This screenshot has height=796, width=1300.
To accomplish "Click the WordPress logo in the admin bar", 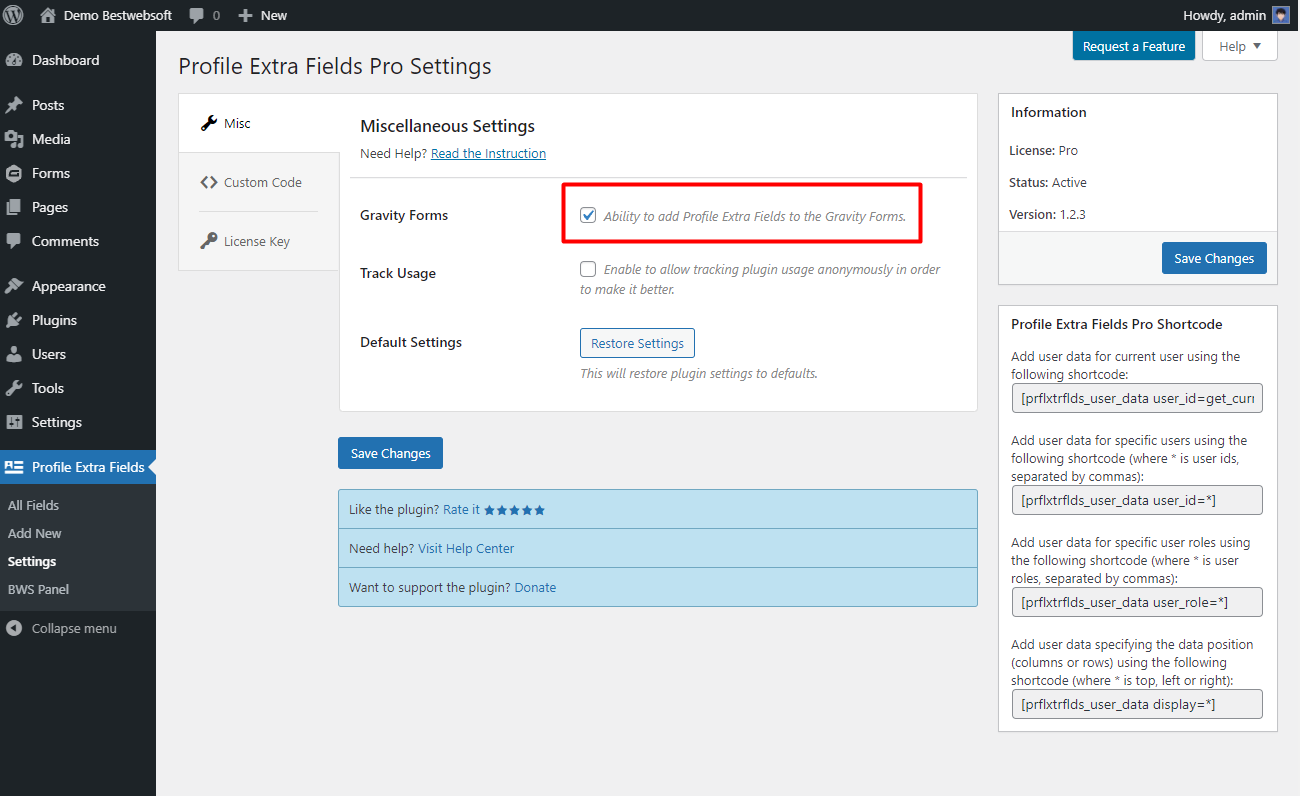I will (13, 15).
